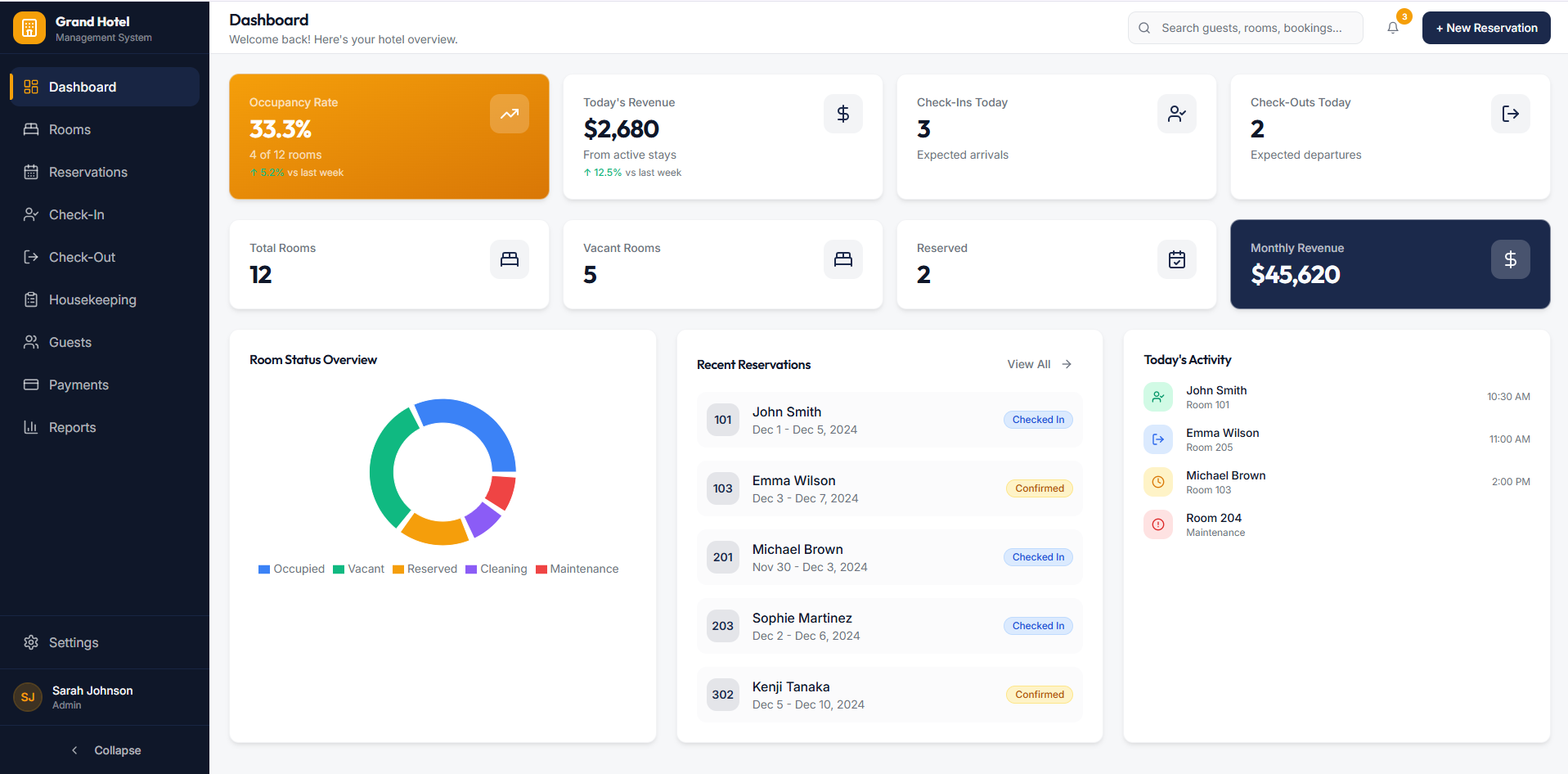
Task: Toggle the Maintenance legend swatch
Action: click(x=541, y=569)
